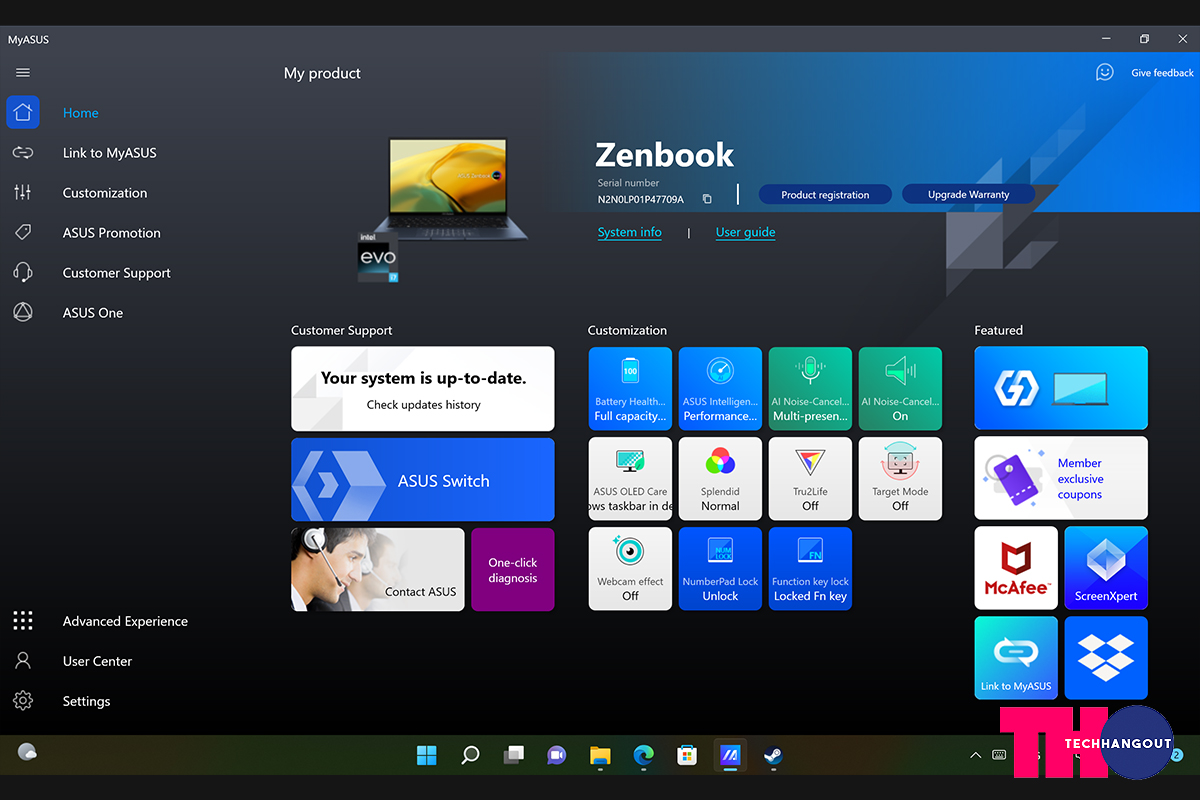Open Battery Health Charging tile
Image resolution: width=1200 pixels, height=800 pixels.
630,388
